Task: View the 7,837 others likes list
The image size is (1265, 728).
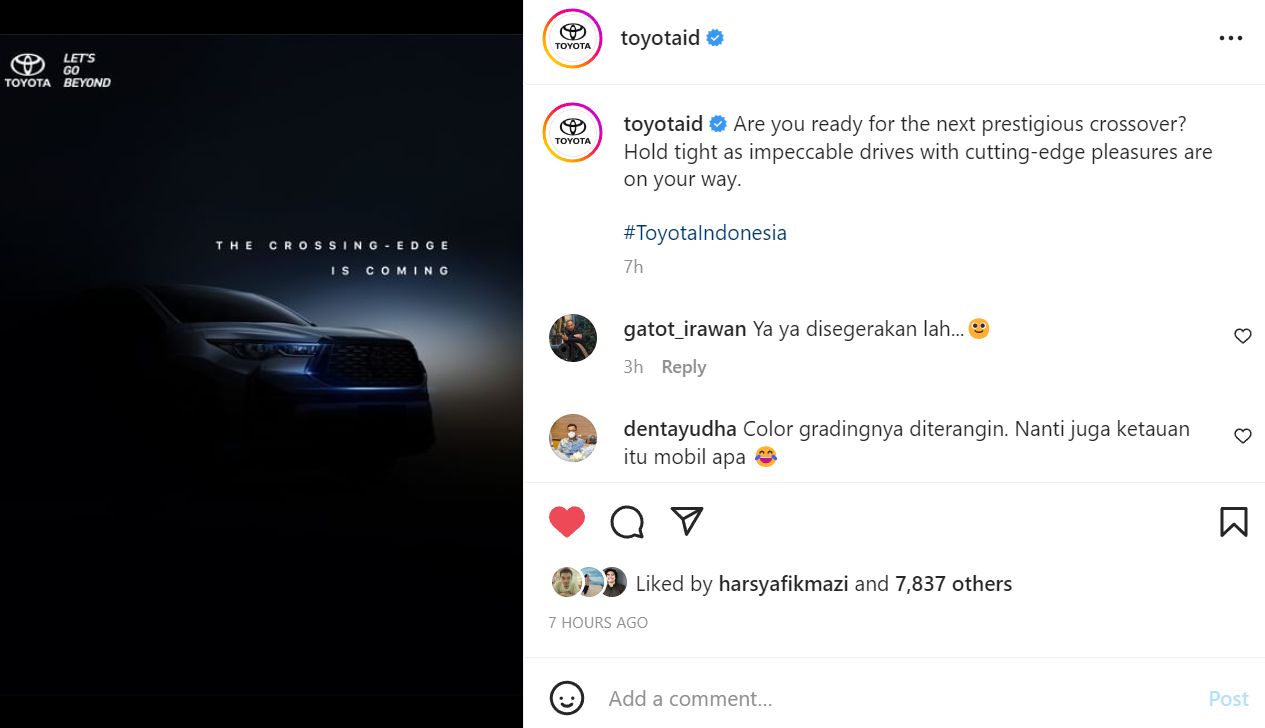Action: [953, 584]
